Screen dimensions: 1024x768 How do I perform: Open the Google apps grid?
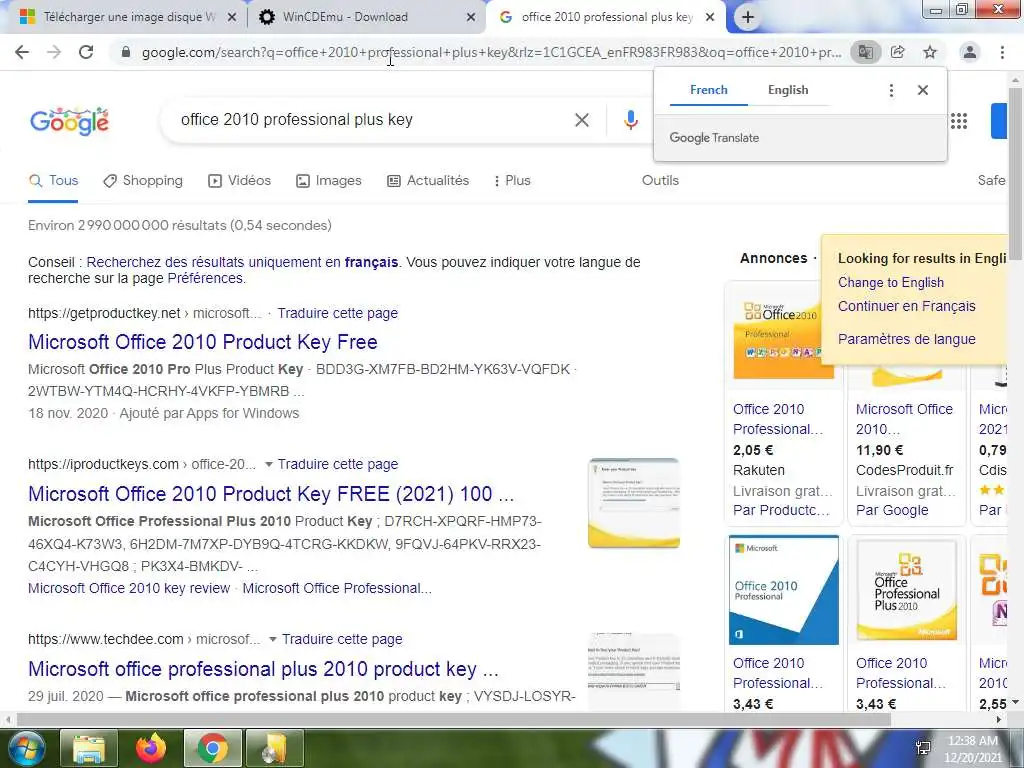959,121
